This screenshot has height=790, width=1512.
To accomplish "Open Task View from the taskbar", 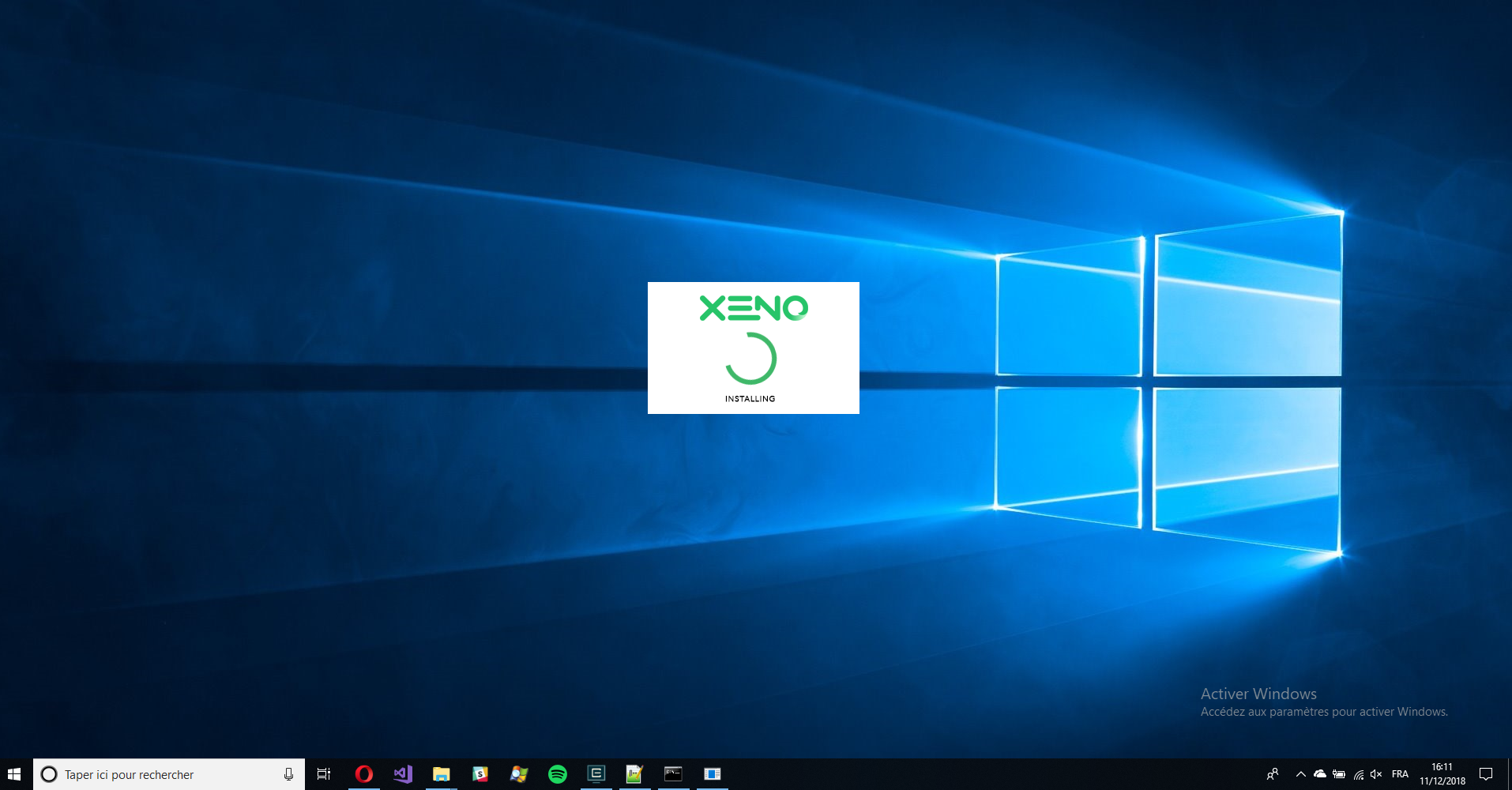I will point(324,774).
